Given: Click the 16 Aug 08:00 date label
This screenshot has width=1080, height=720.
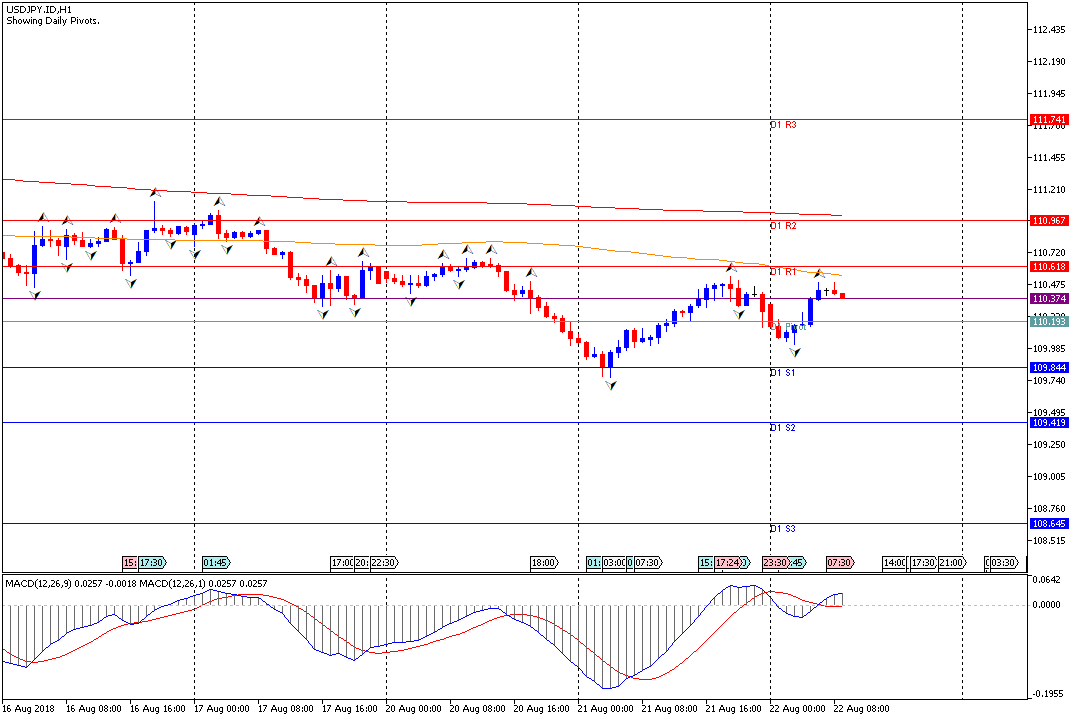Looking at the screenshot, I should click(x=94, y=709).
